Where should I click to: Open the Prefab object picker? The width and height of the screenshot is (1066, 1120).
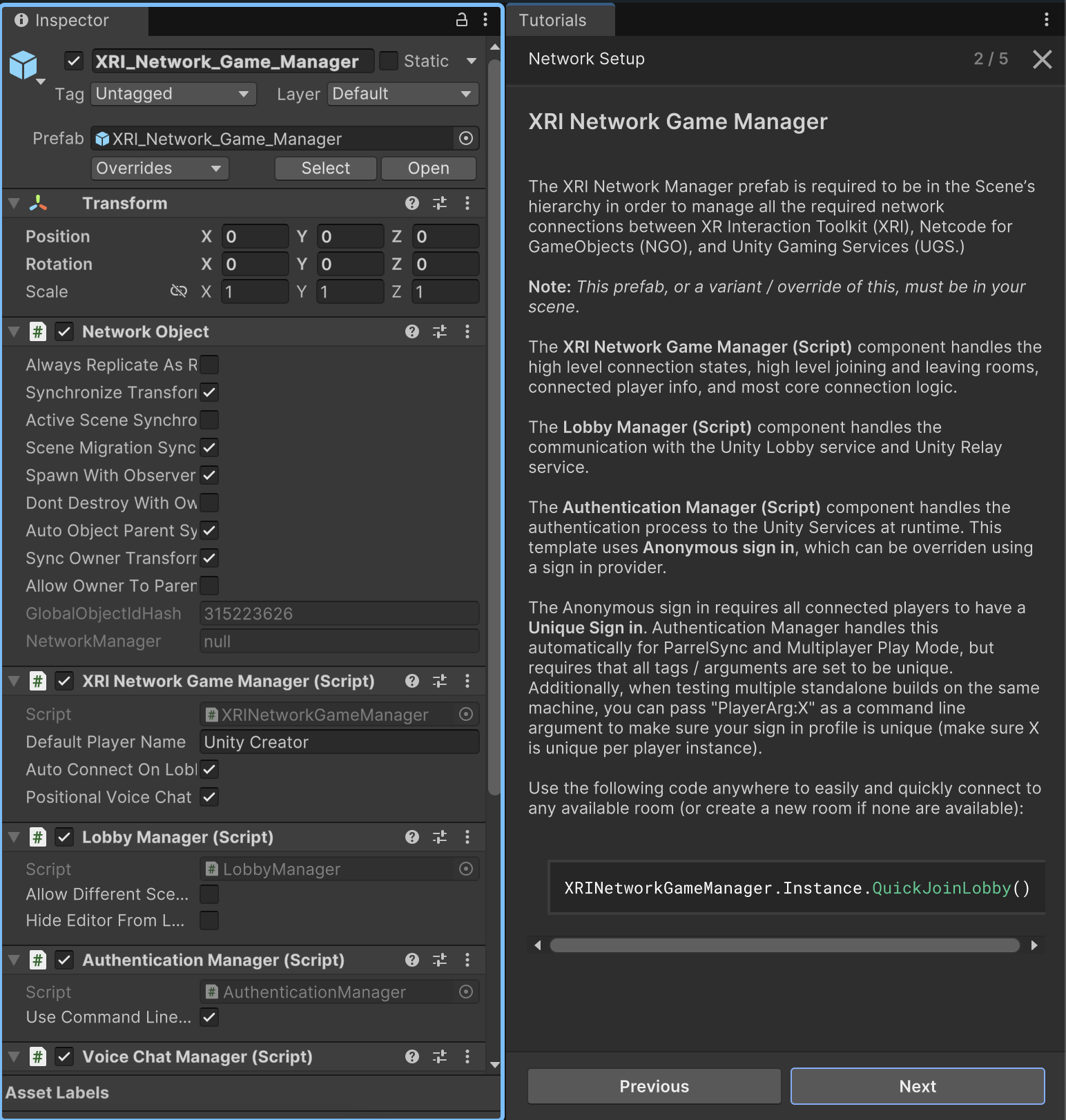[x=466, y=138]
